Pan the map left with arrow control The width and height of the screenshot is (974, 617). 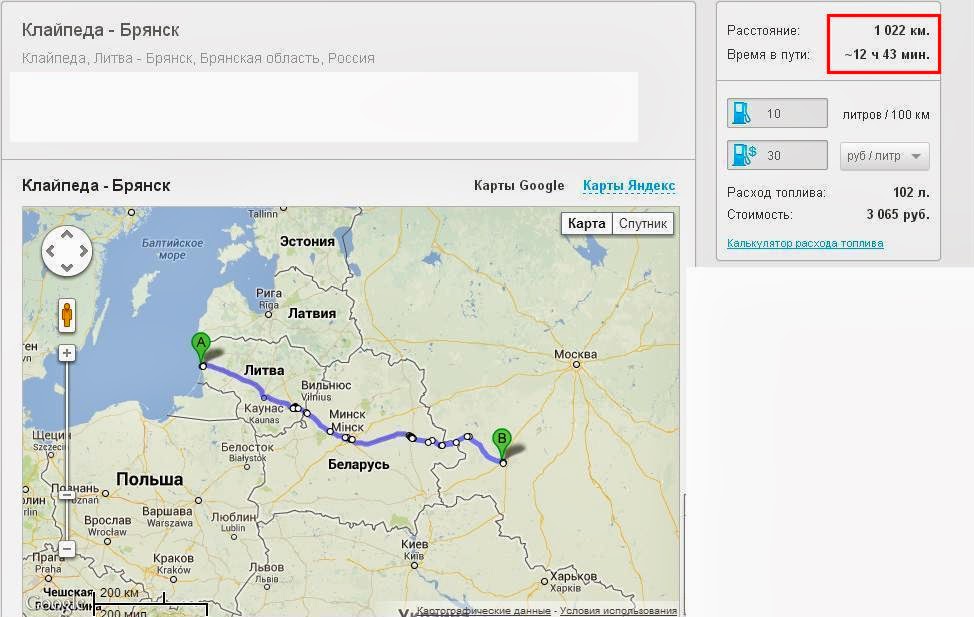click(x=50, y=252)
